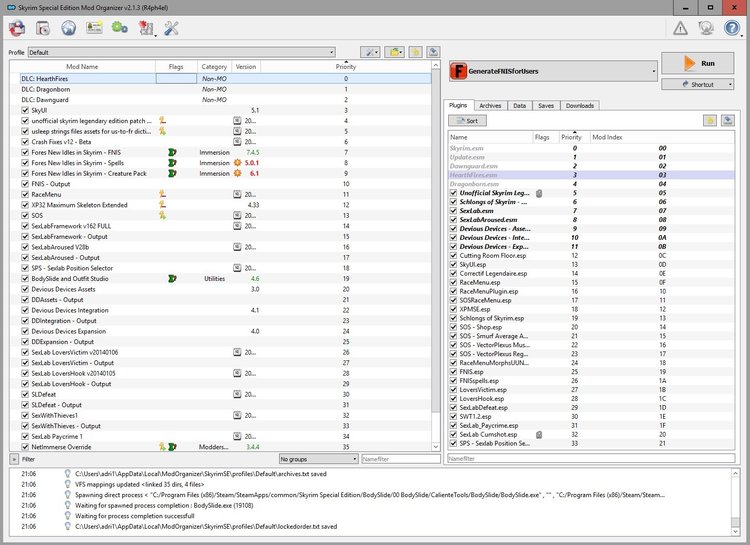
Task: Sort by the Category column header
Action: pyautogui.click(x=214, y=67)
